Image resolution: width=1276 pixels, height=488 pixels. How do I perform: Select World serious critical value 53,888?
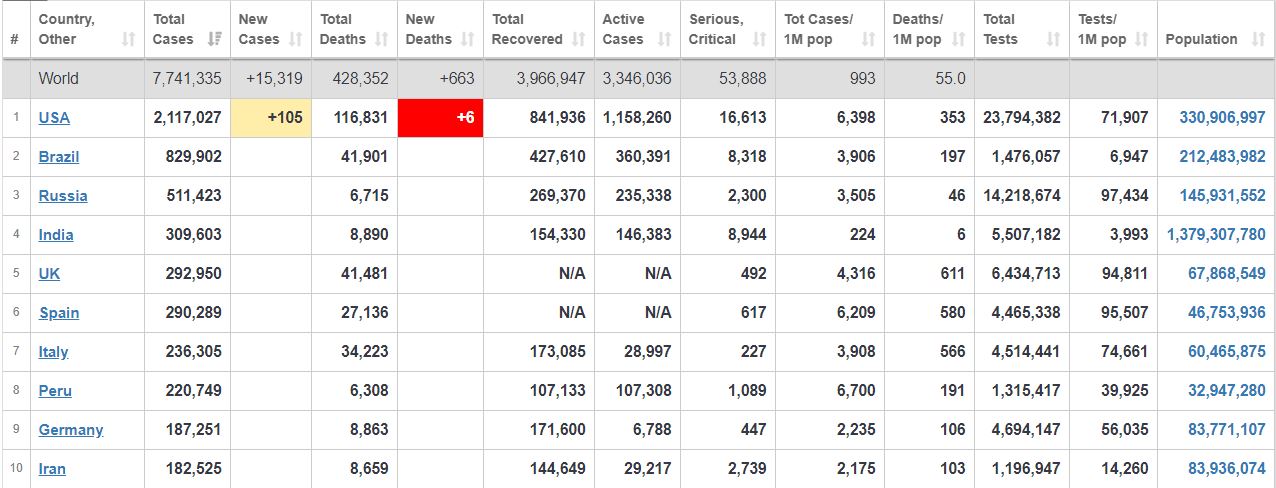[742, 78]
